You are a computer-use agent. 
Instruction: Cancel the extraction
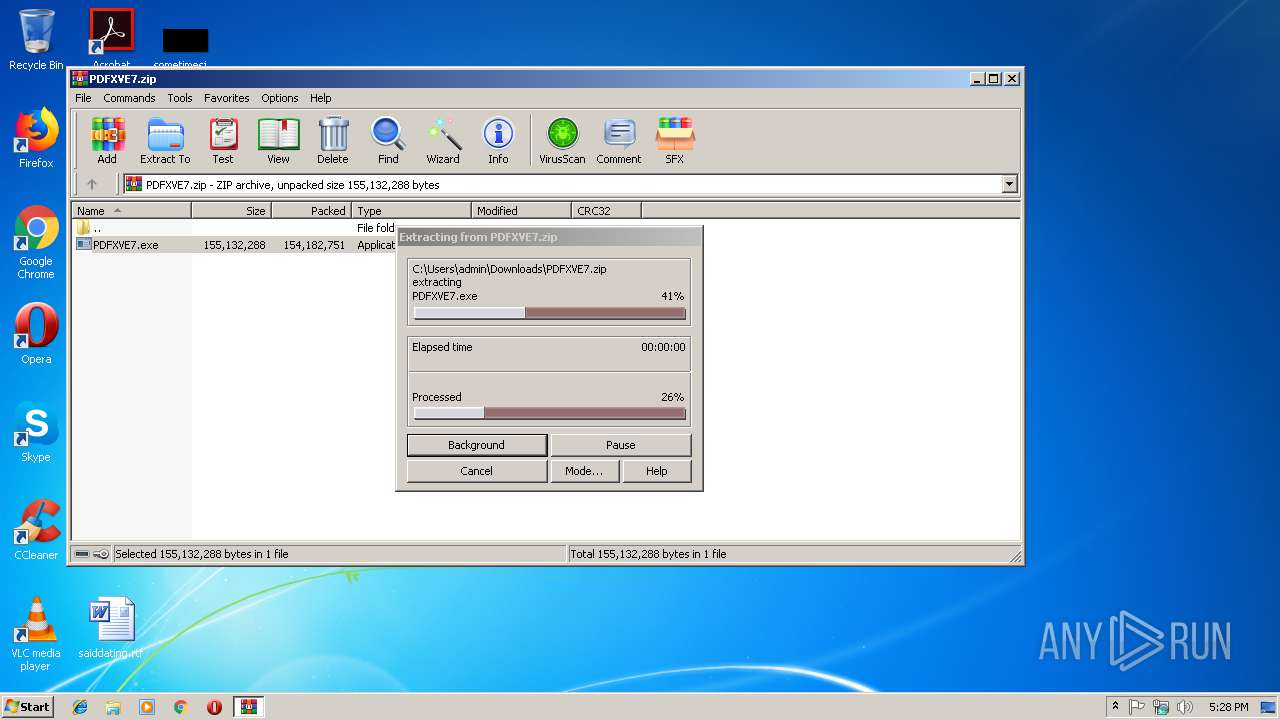pyautogui.click(x=477, y=471)
